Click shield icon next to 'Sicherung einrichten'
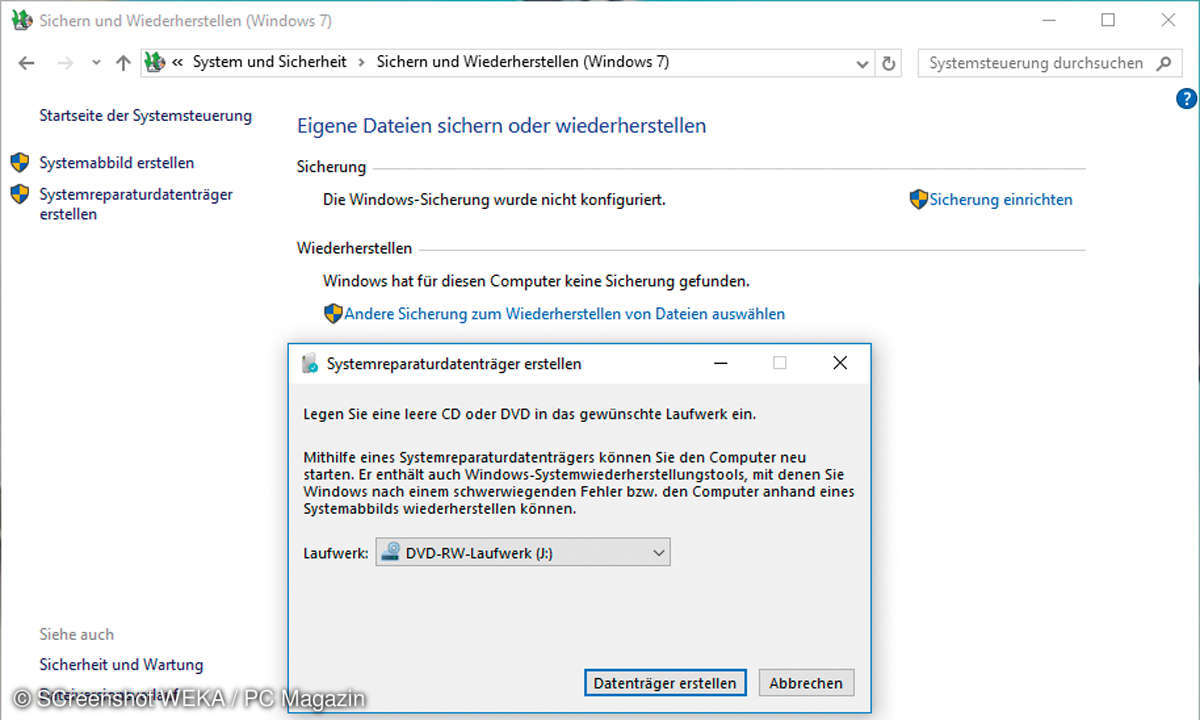 click(919, 200)
